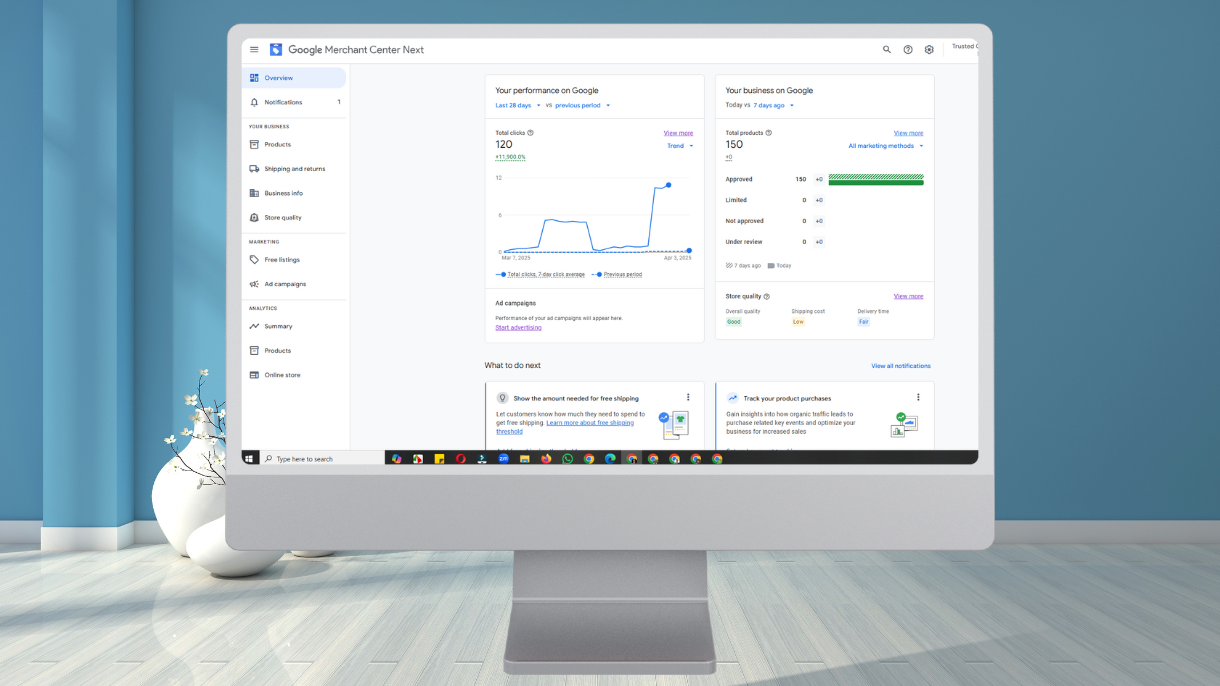Viewport: 1220px width, 686px height.
Task: Open Store quality in the sidebar
Action: coord(282,218)
